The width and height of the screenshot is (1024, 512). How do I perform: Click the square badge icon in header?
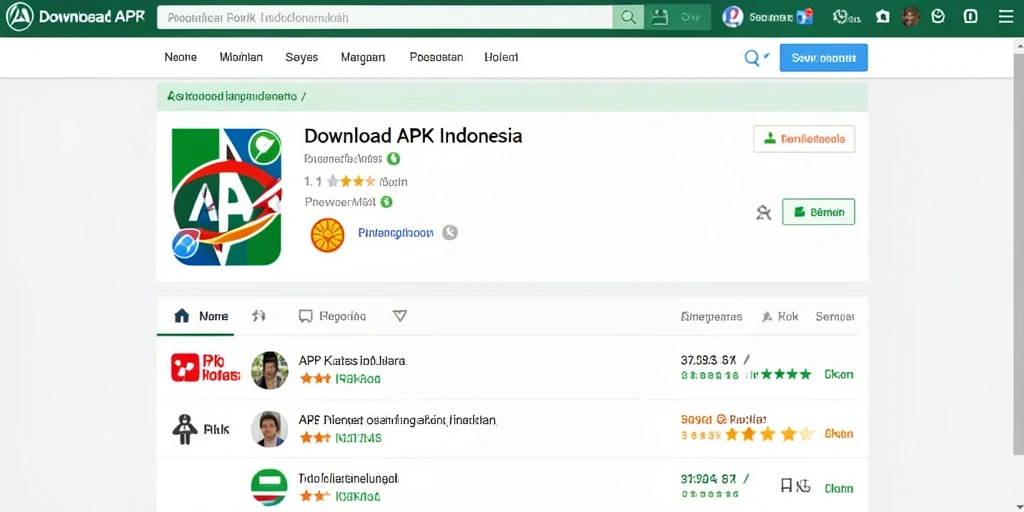click(971, 17)
